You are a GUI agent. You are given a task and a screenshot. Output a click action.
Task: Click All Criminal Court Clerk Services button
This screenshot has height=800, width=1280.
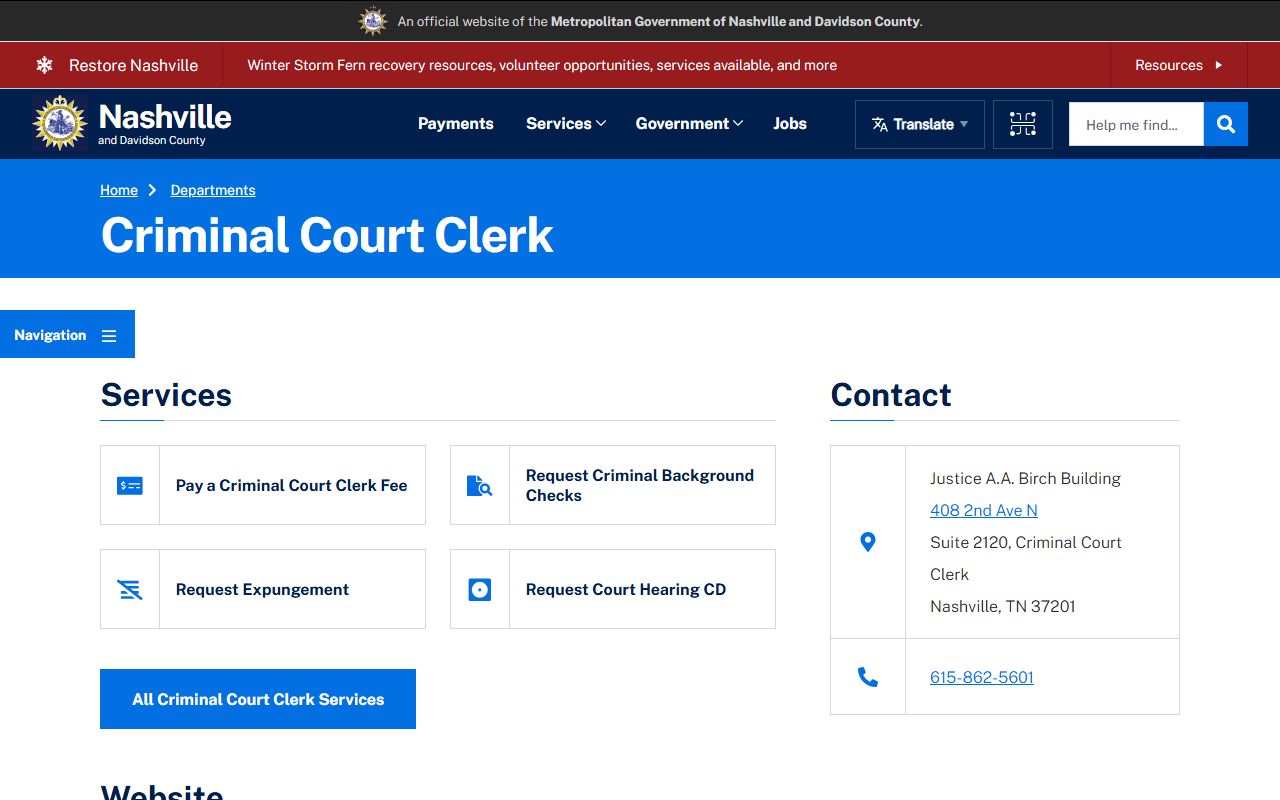(258, 699)
